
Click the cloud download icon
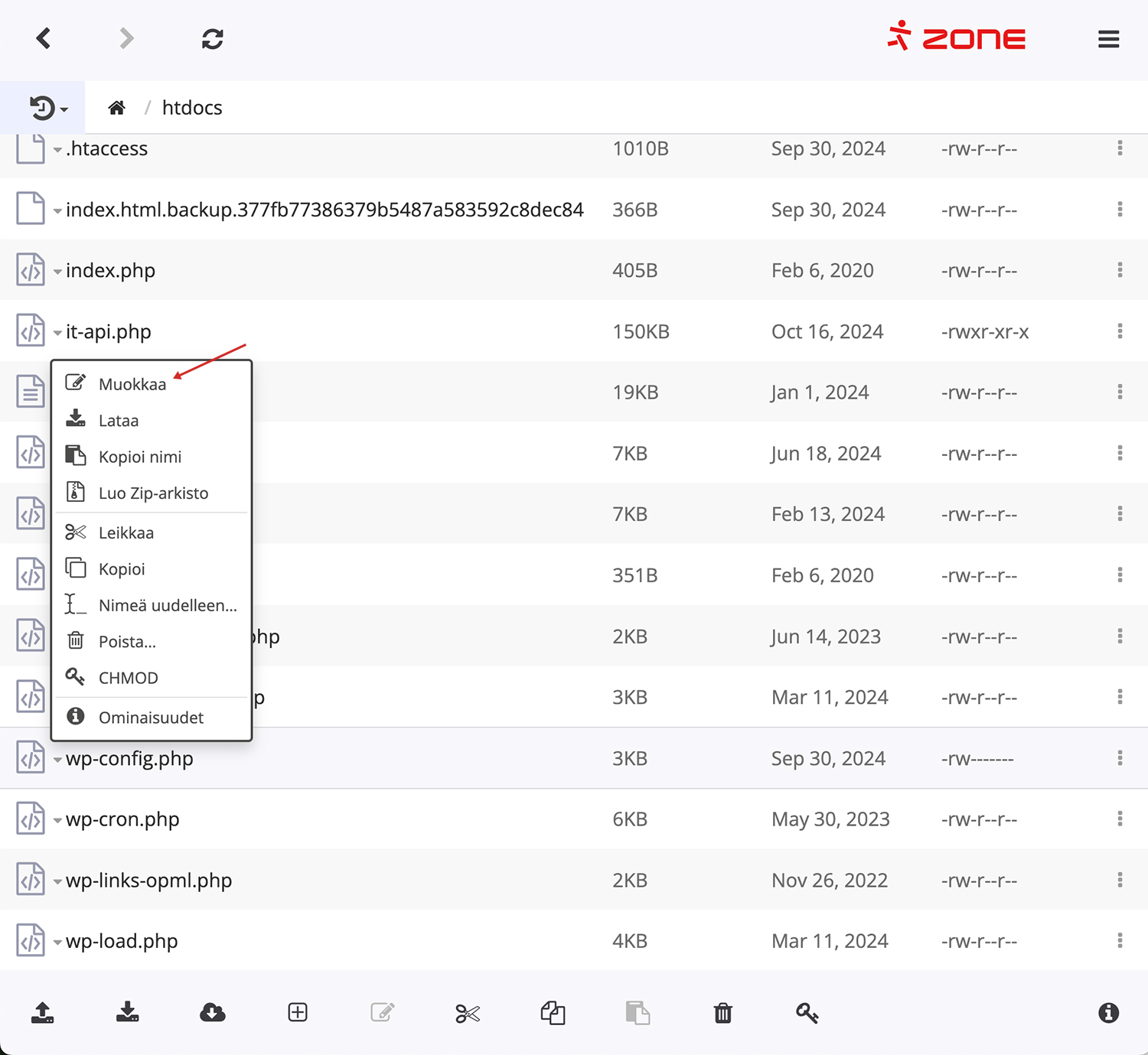[212, 1013]
